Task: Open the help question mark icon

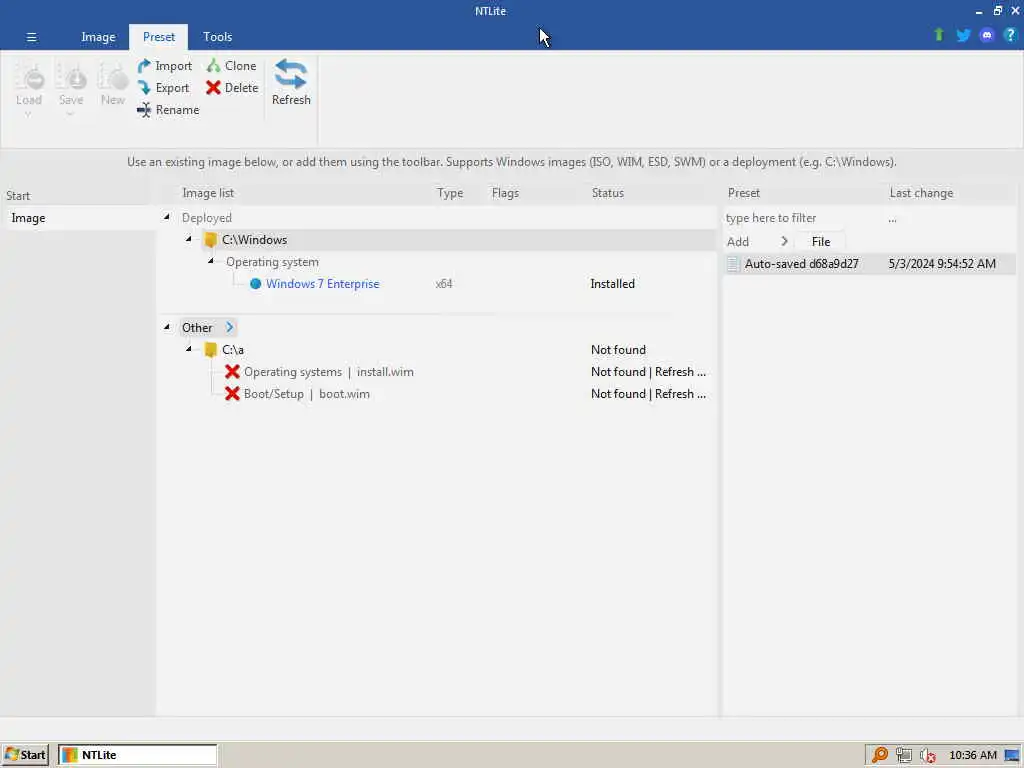Action: pos(1010,35)
